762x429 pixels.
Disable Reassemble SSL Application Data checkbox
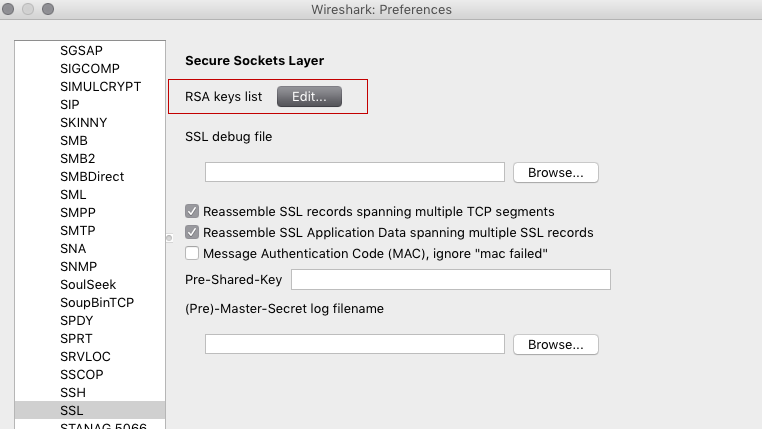point(192,232)
